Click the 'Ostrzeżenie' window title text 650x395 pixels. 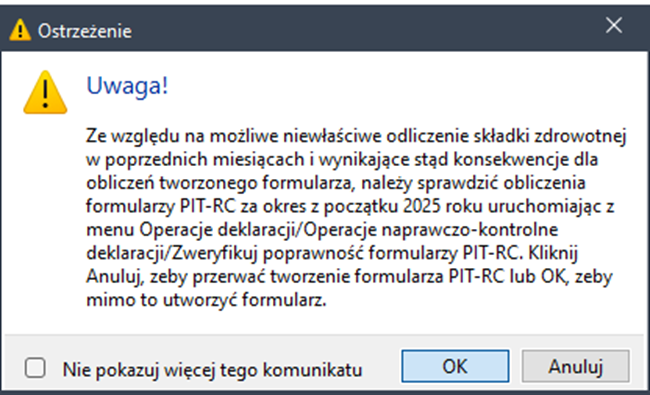85,31
